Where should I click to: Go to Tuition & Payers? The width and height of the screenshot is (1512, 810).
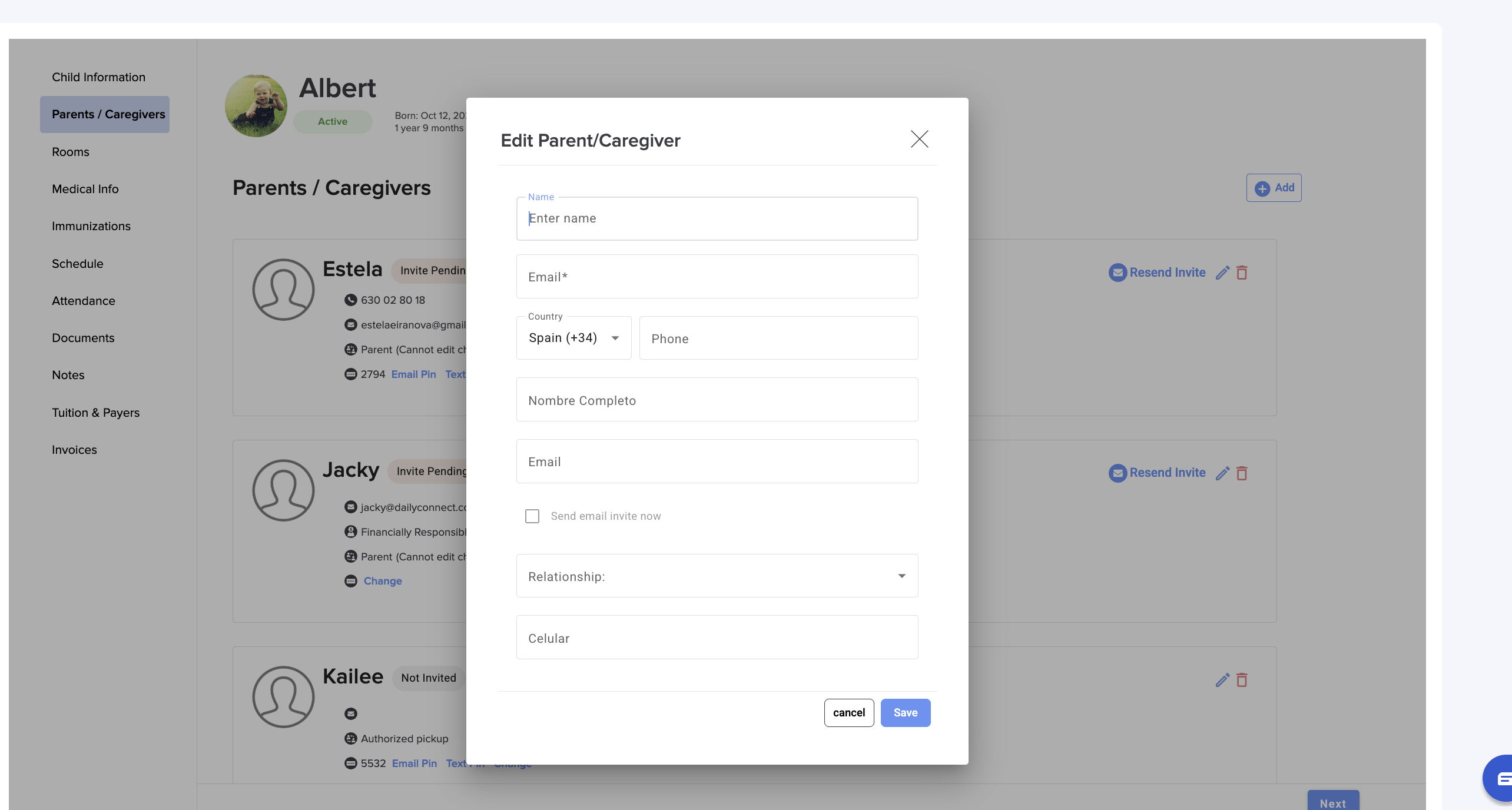(x=96, y=413)
